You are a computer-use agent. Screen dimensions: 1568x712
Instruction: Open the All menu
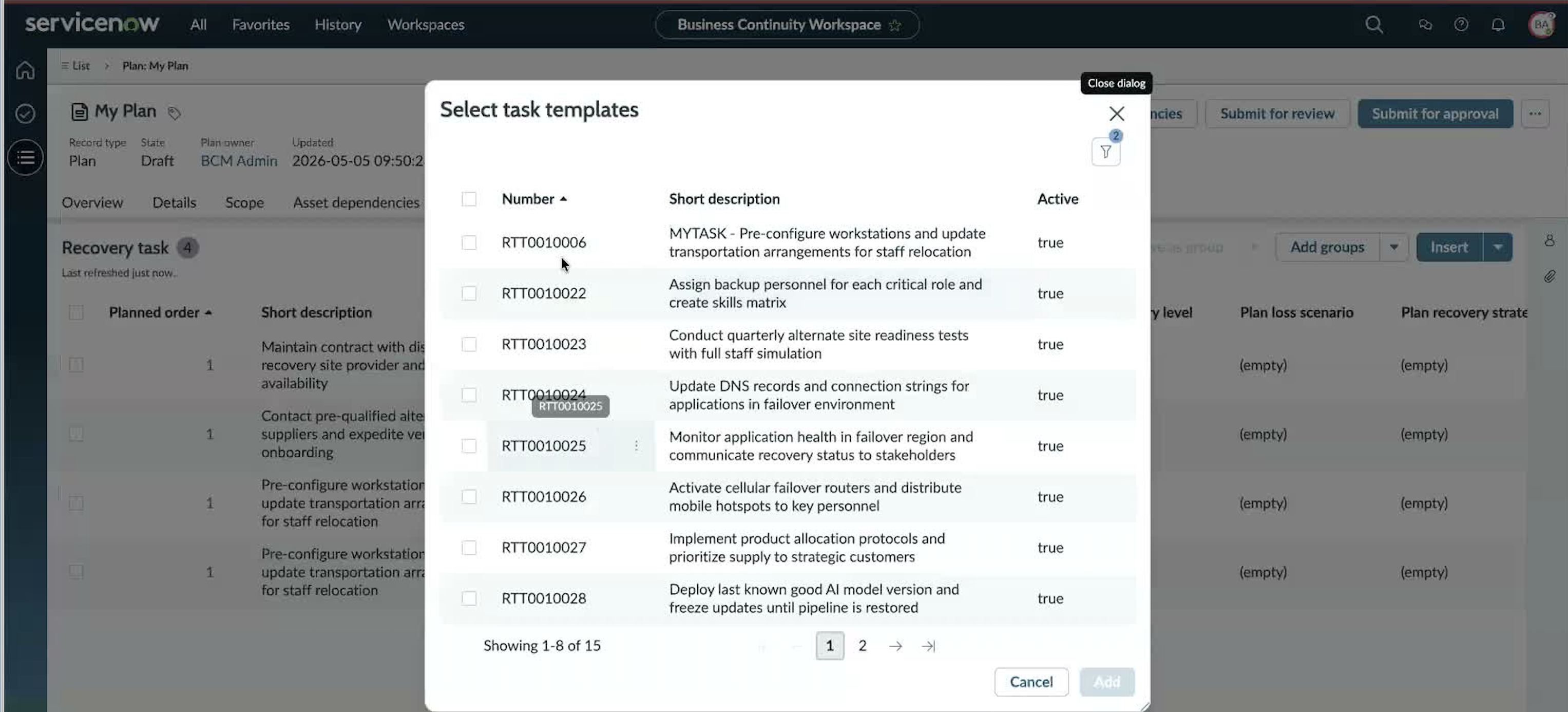[x=198, y=25]
